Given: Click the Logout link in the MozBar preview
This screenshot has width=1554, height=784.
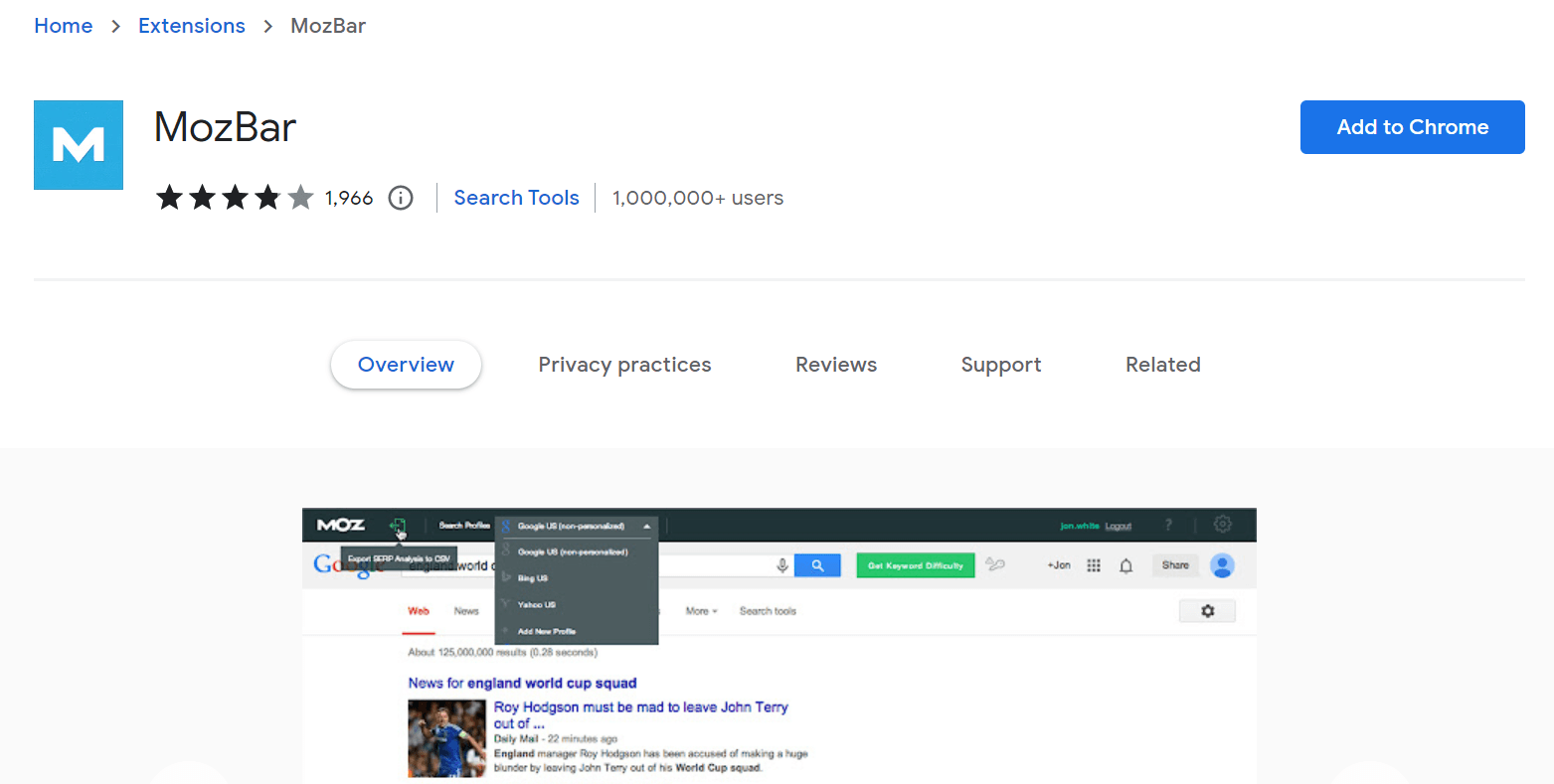Looking at the screenshot, I should [x=1119, y=526].
